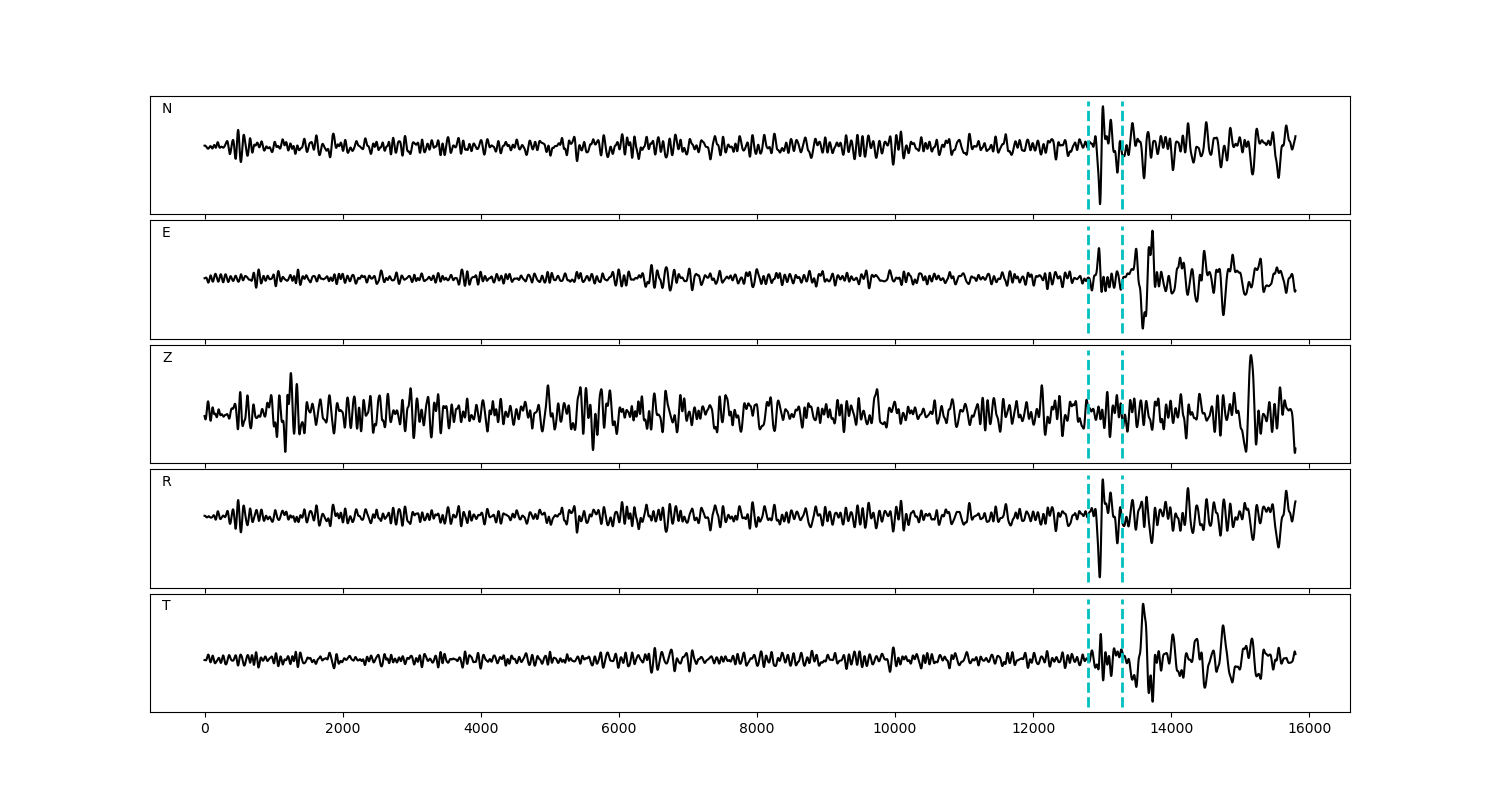Select the 16000 x-axis tick label
Screen dimensions: 1500x800
1309,729
